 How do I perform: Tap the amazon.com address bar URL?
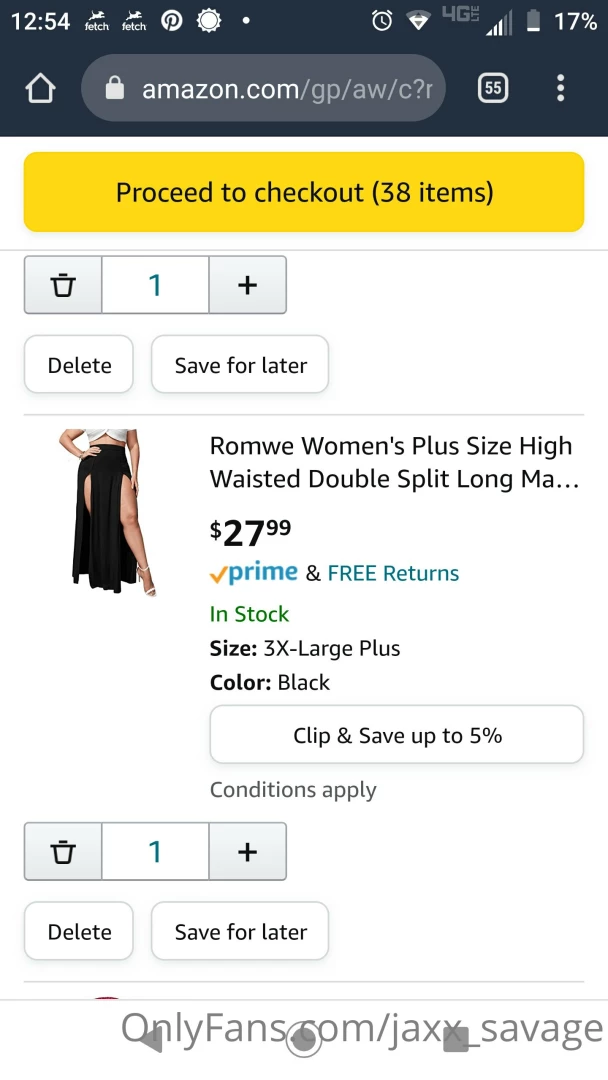286,89
